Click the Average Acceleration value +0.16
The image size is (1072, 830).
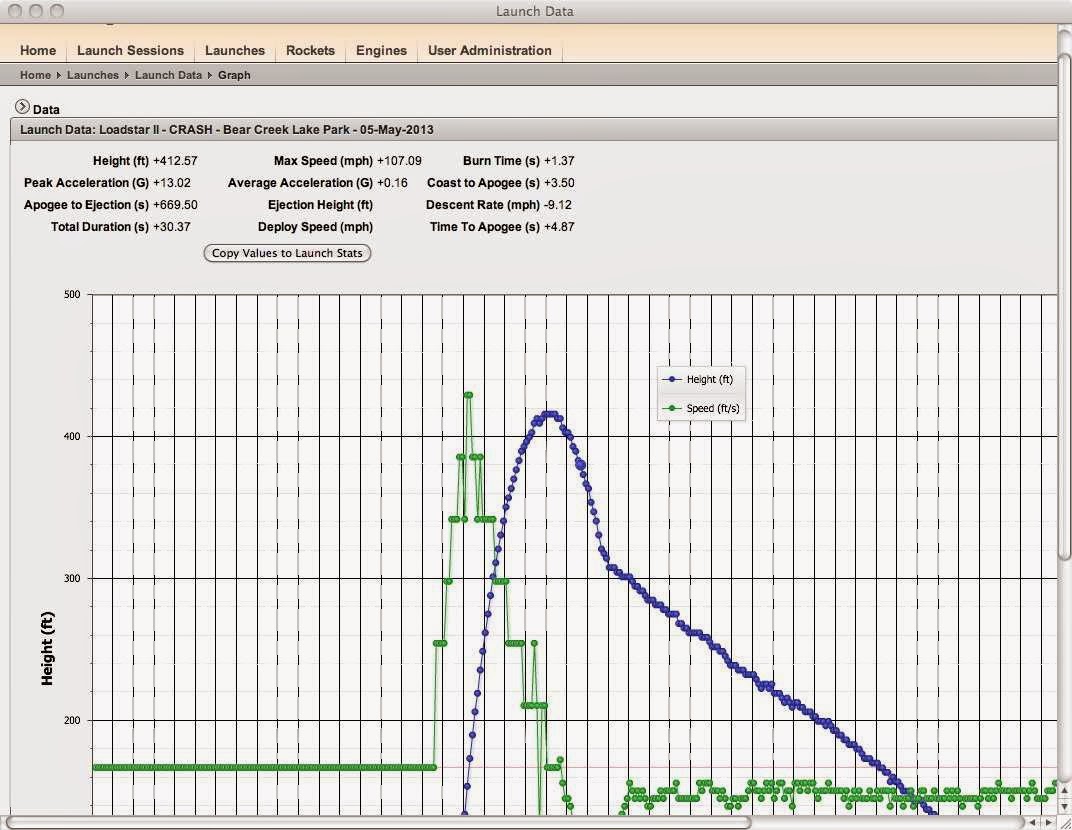tap(392, 183)
